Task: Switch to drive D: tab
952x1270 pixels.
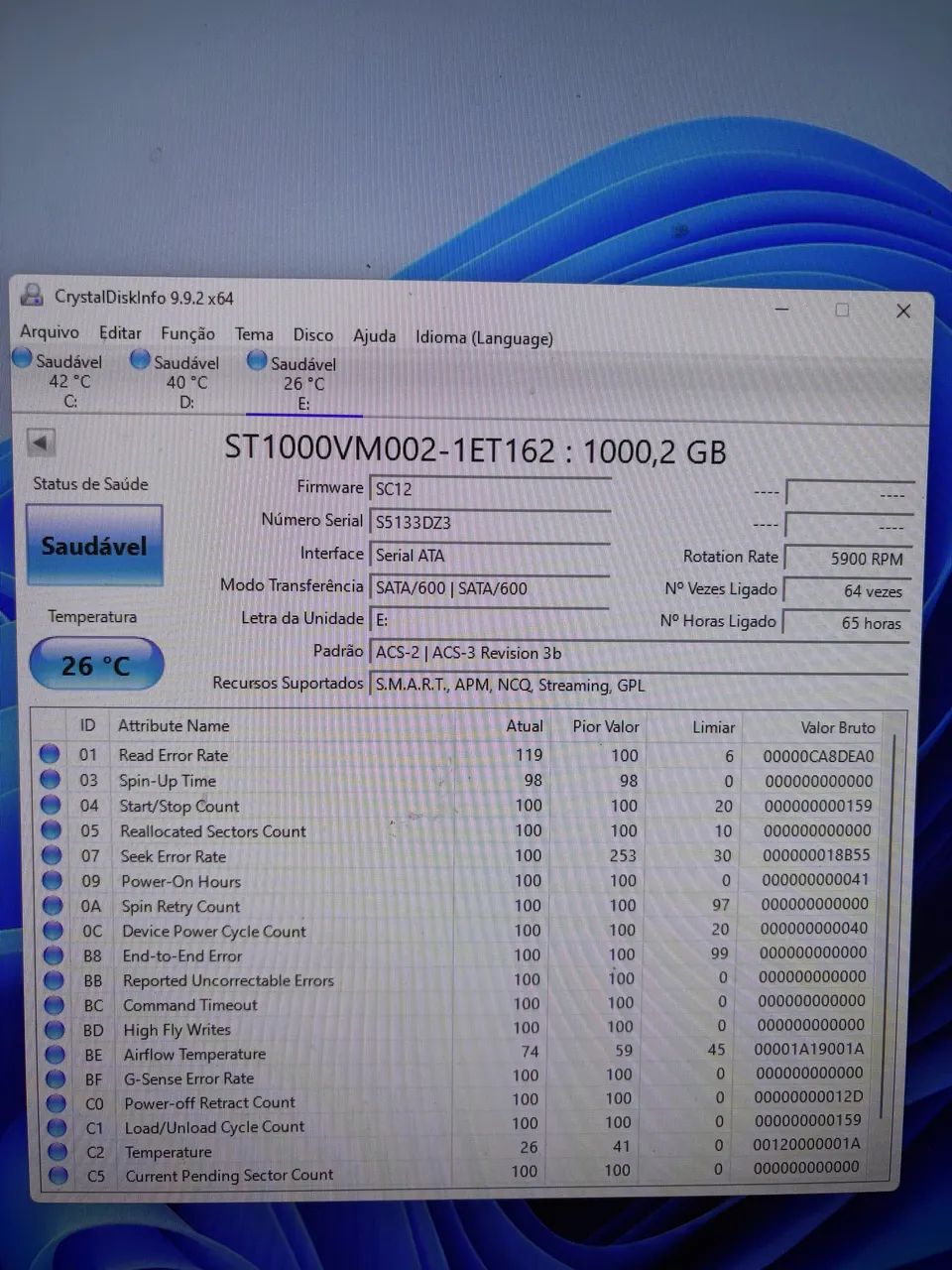Action: click(177, 381)
